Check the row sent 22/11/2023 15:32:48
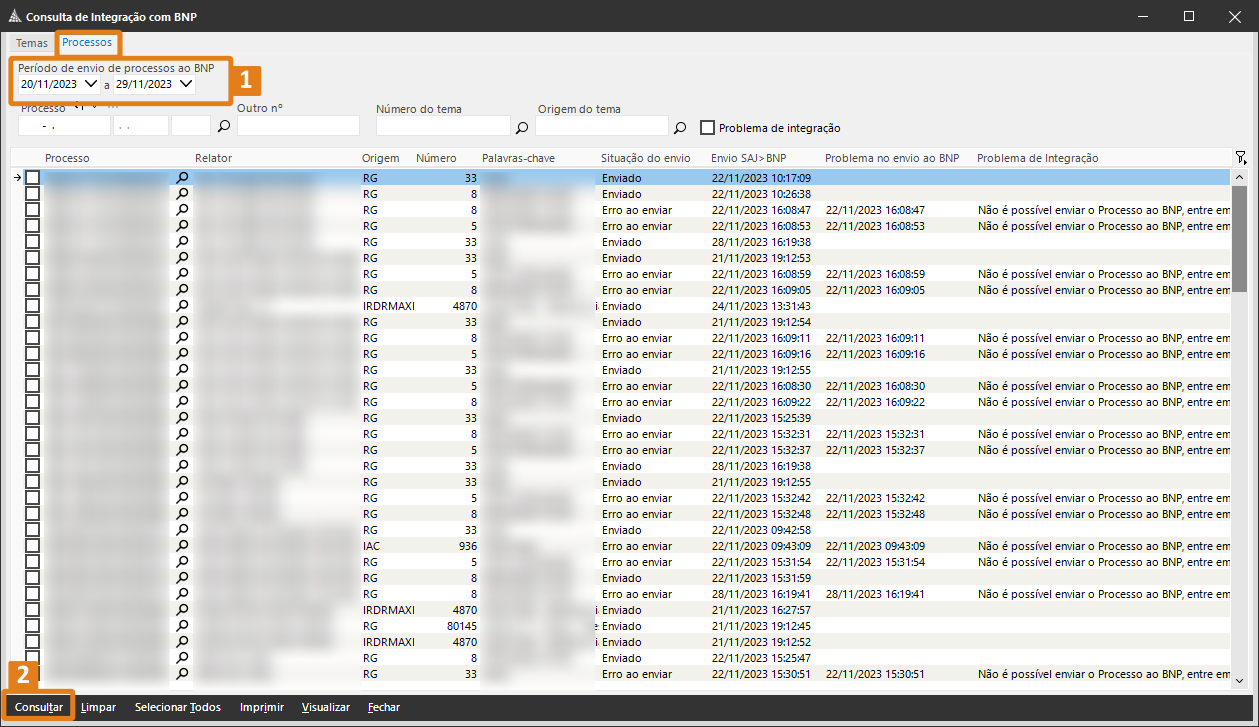Viewport: 1259px width, 727px height. [32, 513]
